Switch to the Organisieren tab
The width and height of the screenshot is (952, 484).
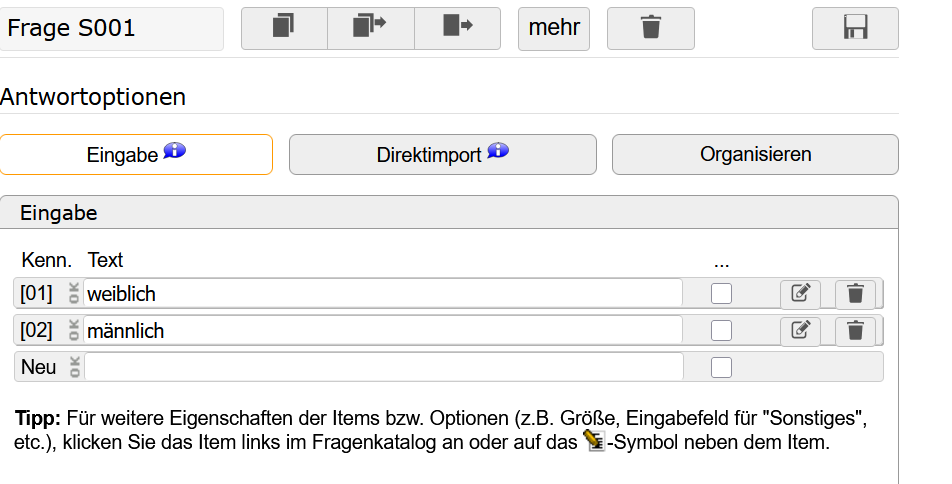(755, 155)
